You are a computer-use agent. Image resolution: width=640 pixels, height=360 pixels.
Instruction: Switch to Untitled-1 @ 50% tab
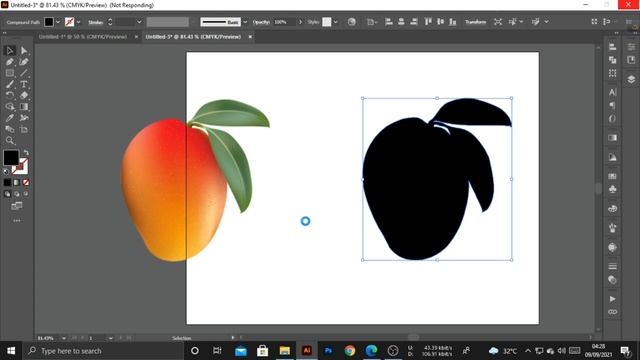tap(83, 37)
